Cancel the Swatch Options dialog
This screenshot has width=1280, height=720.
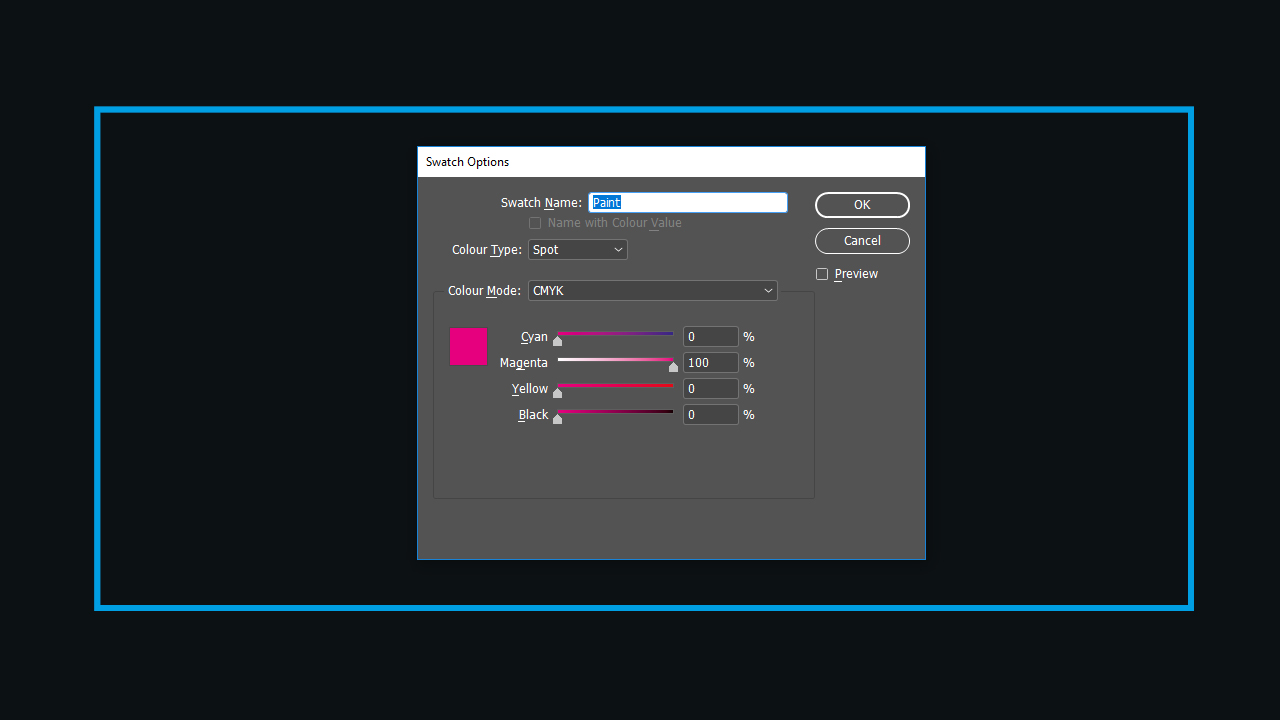click(x=862, y=241)
